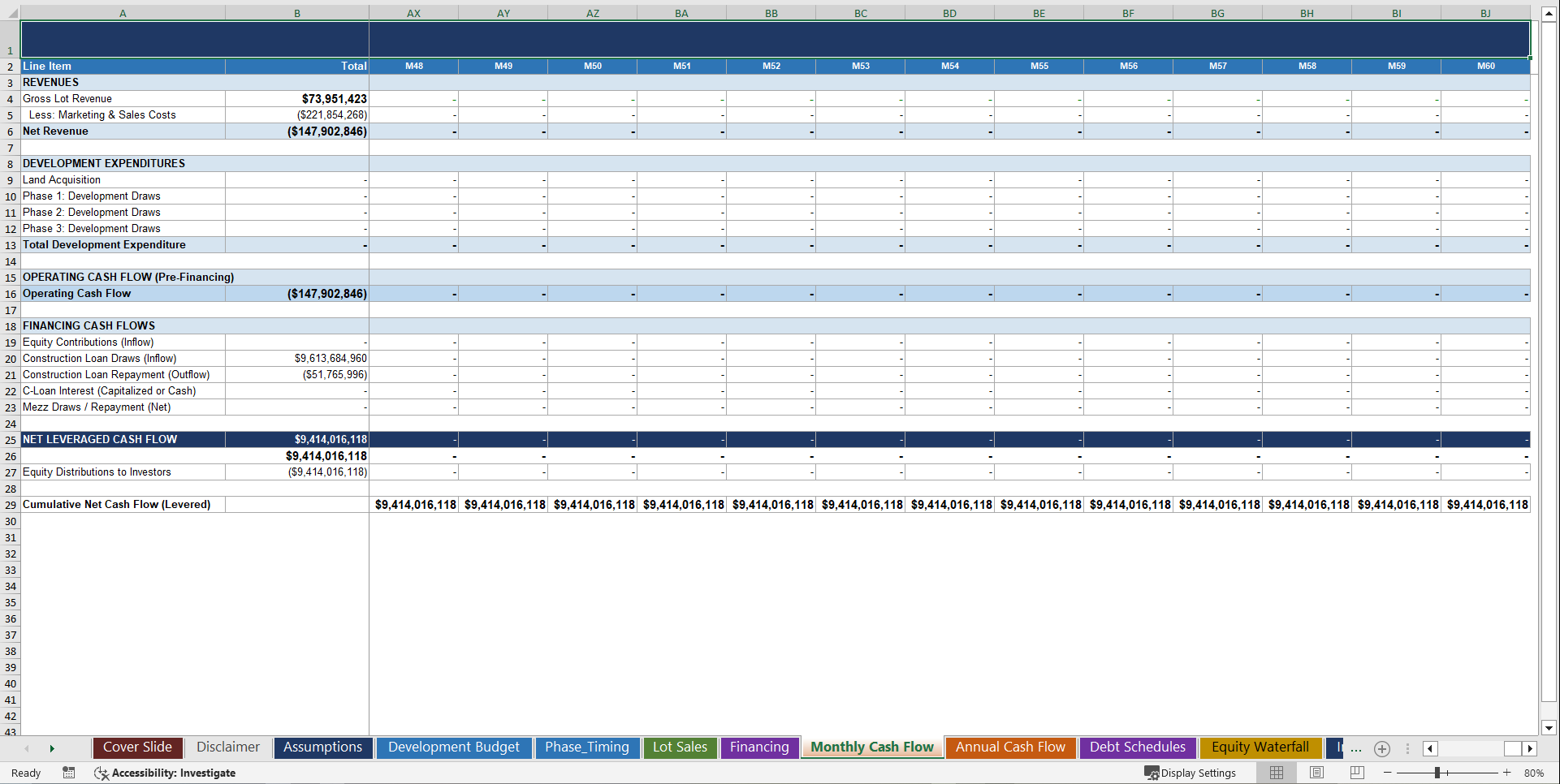This screenshot has width=1560, height=784.
Task: Add a new worksheet with the plus icon
Action: coord(1381,749)
